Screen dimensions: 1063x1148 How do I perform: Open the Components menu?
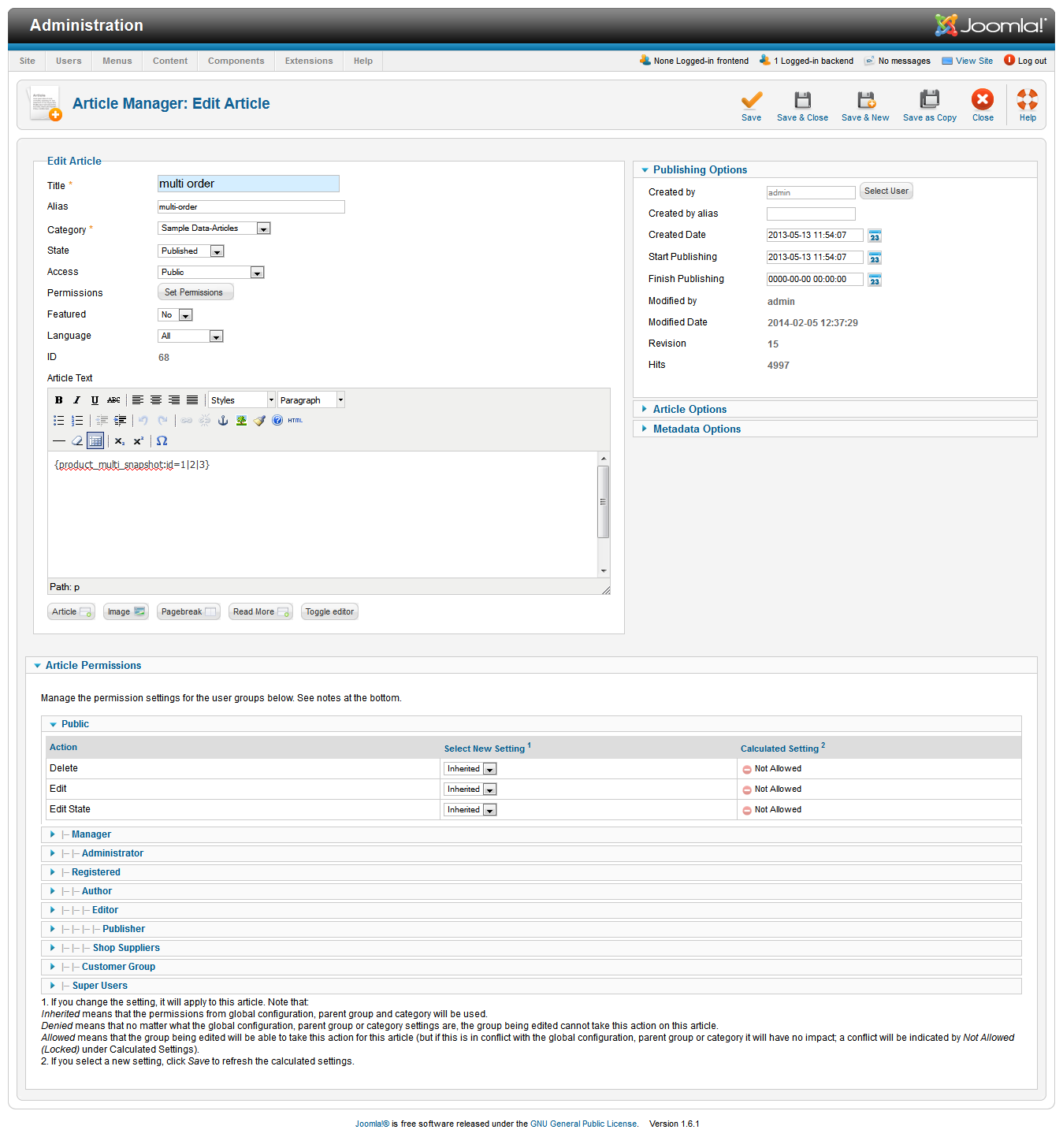click(x=236, y=61)
